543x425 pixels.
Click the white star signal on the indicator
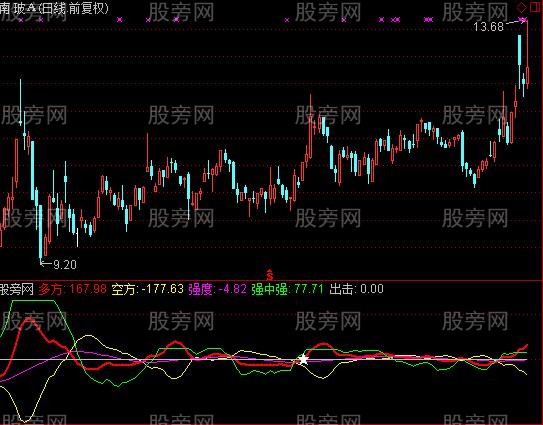[x=303, y=360]
